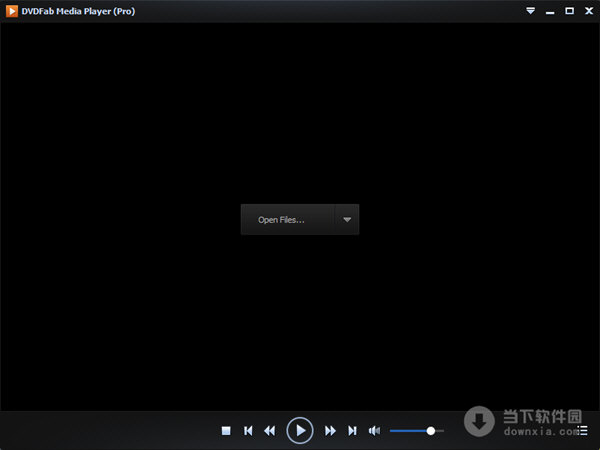600x450 pixels.
Task: Fast-forward using the double-arrow button
Action: [x=330, y=431]
